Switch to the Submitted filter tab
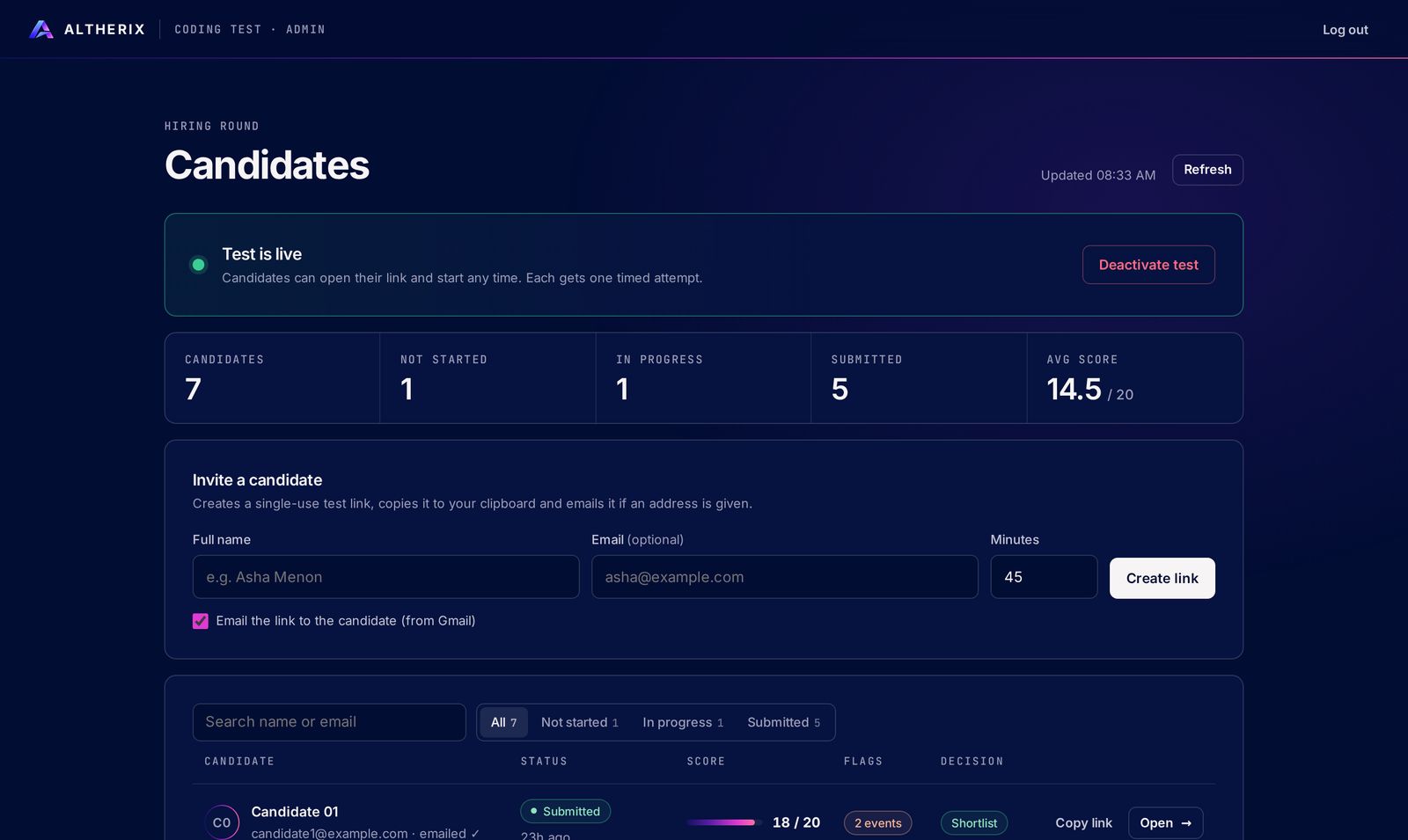Image resolution: width=1408 pixels, height=840 pixels. tap(783, 722)
